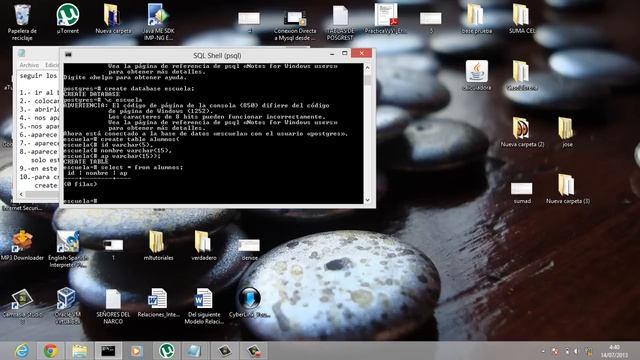640x360 pixels.
Task: Open the denise desktop file
Action: (249, 249)
